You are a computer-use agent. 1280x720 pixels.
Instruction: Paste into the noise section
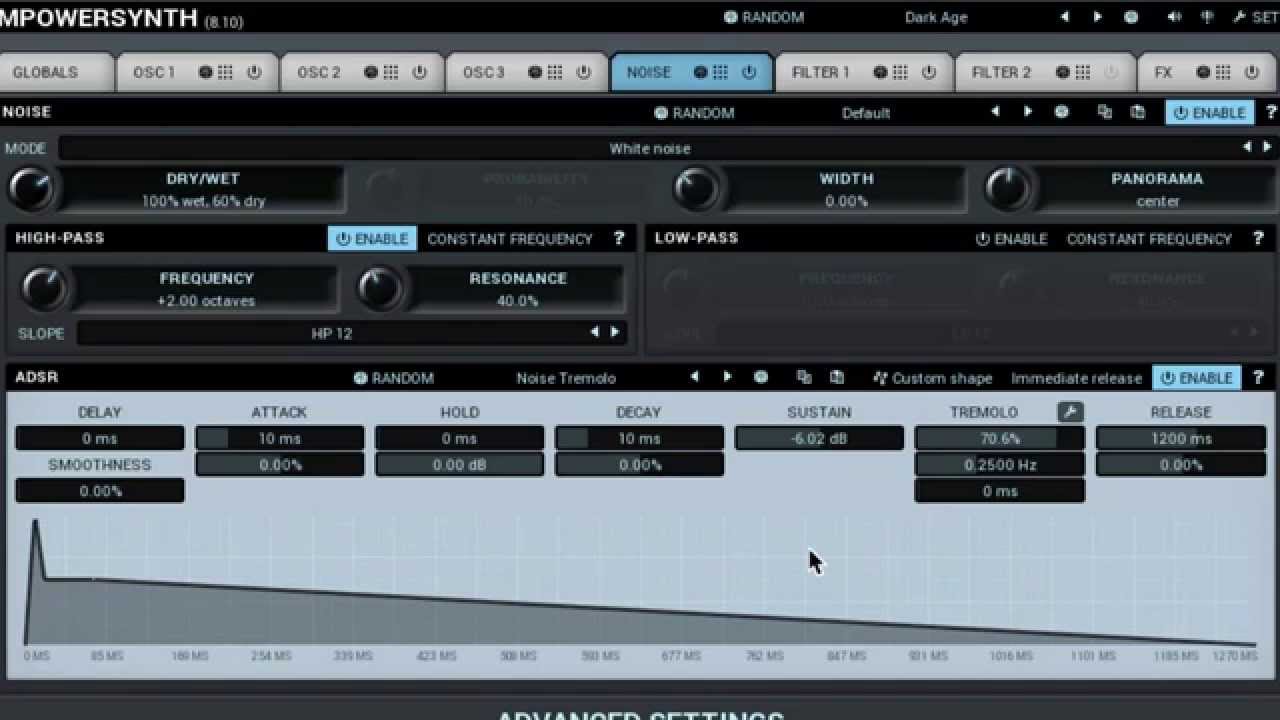tap(1137, 112)
